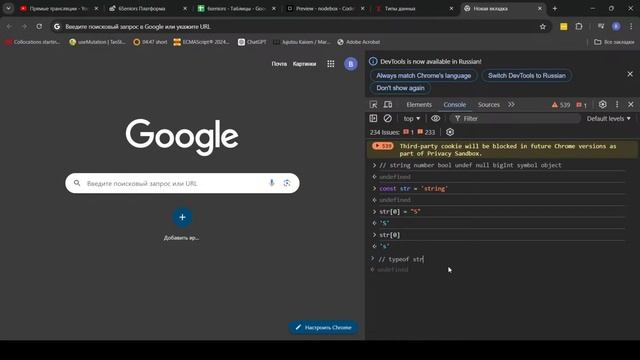640x360 pixels.
Task: Open the Google apps grid
Action: 331,64
